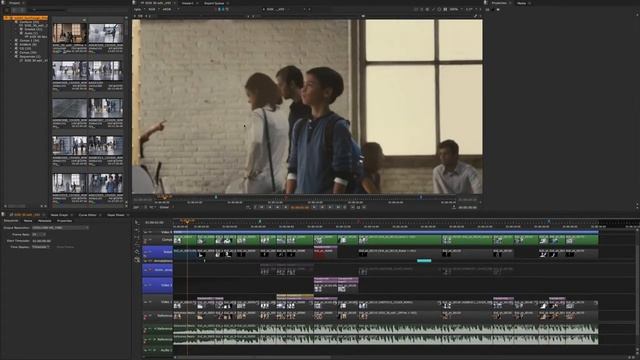Select the highlighted project root item

point(25,18)
